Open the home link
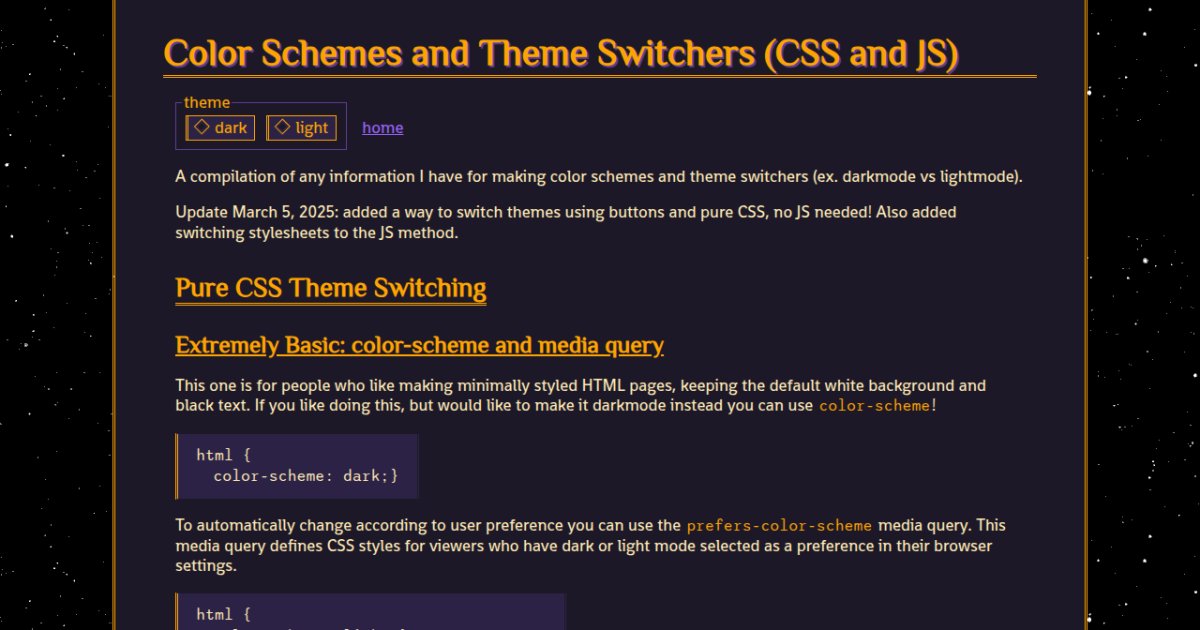 click(382, 128)
